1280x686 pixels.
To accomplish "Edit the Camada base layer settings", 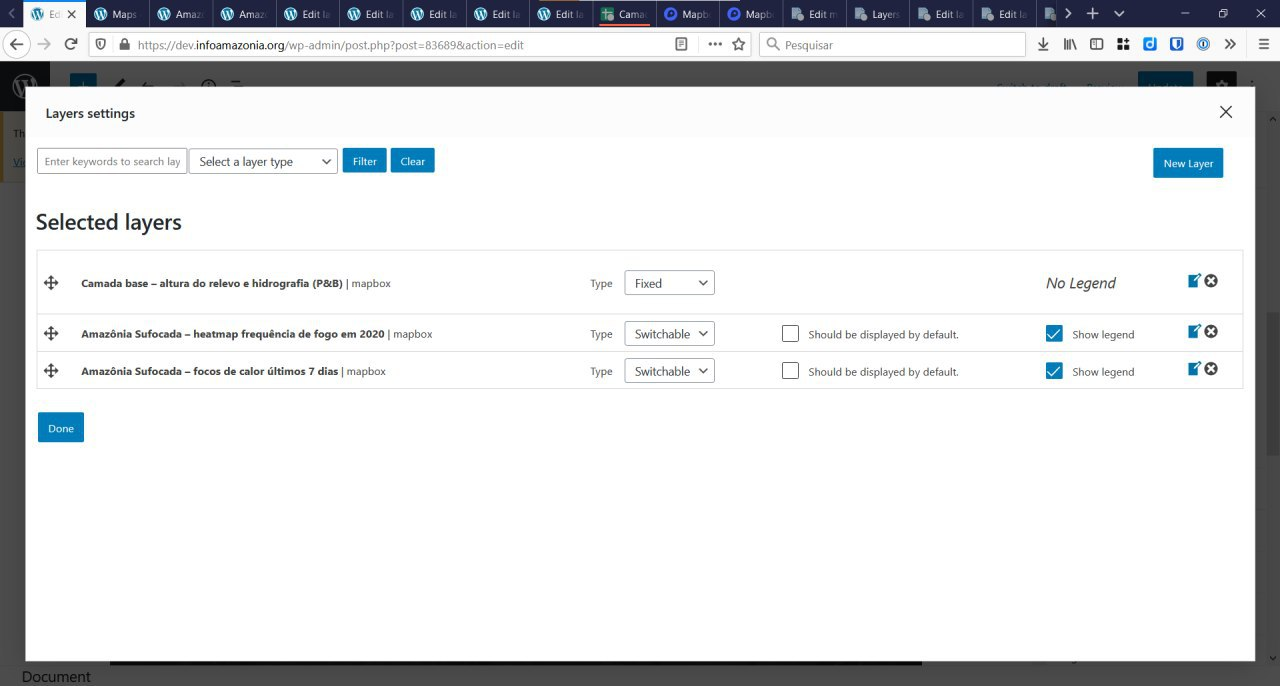I will pos(1194,281).
